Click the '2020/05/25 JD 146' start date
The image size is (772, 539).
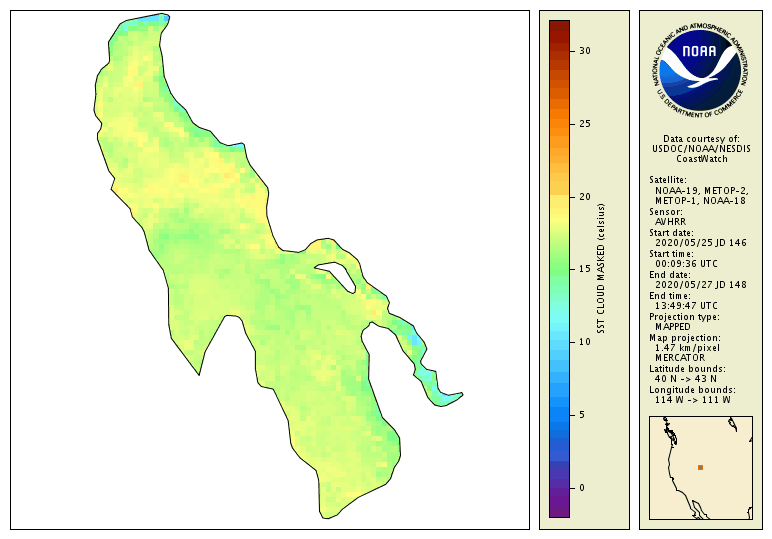pos(701,243)
